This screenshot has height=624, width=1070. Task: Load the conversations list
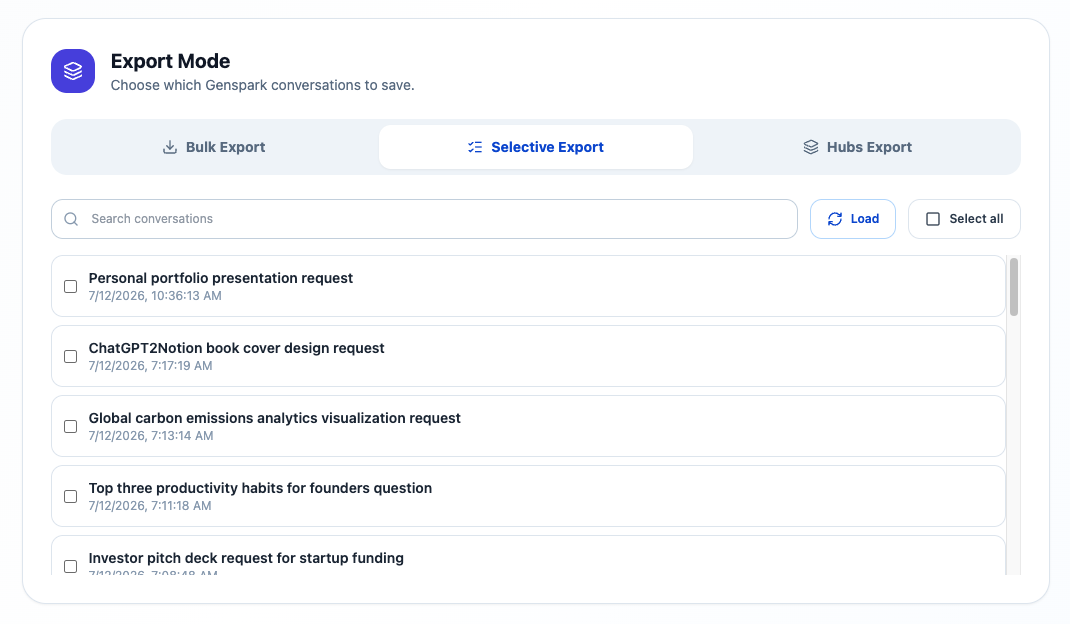point(853,219)
